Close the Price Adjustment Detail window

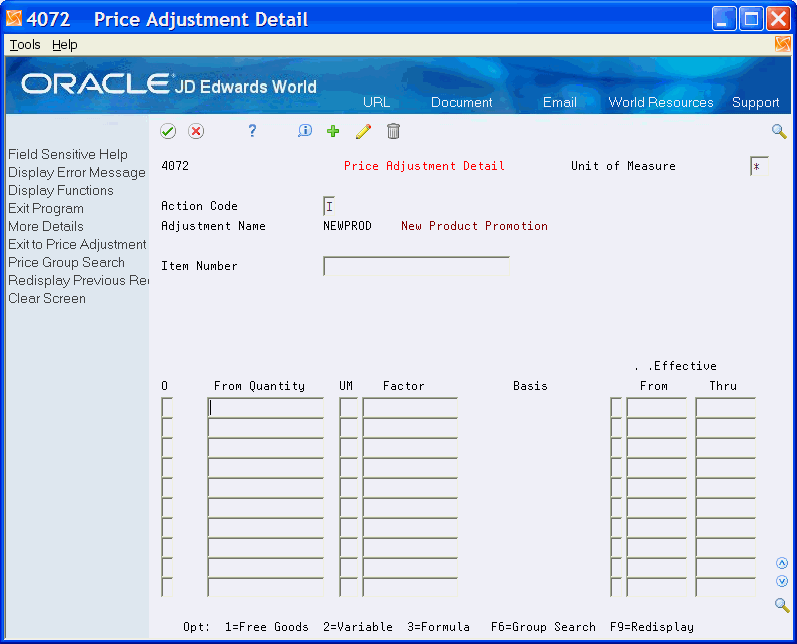779,19
